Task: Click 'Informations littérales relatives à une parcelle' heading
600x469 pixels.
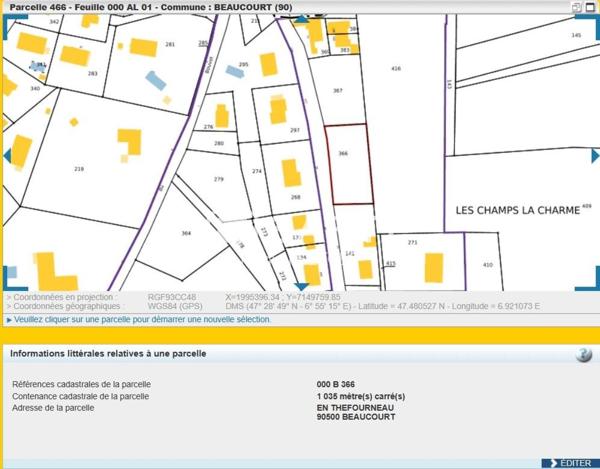Action: [x=108, y=353]
